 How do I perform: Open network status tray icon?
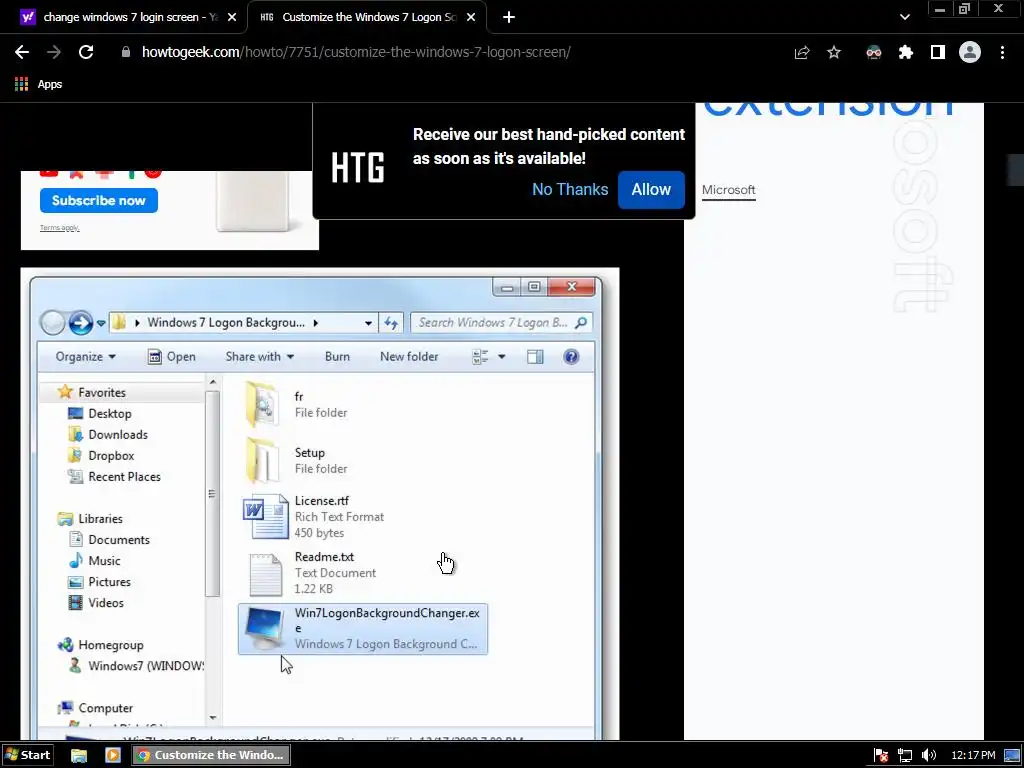pos(904,756)
